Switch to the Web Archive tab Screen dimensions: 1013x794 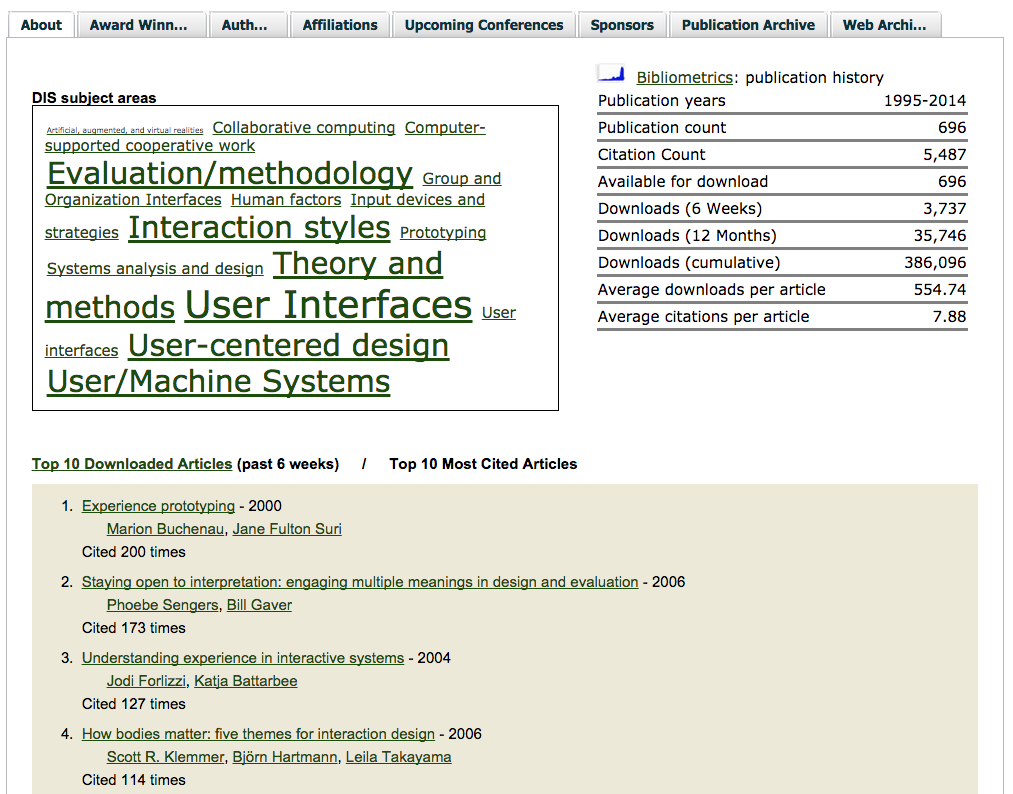(885, 24)
